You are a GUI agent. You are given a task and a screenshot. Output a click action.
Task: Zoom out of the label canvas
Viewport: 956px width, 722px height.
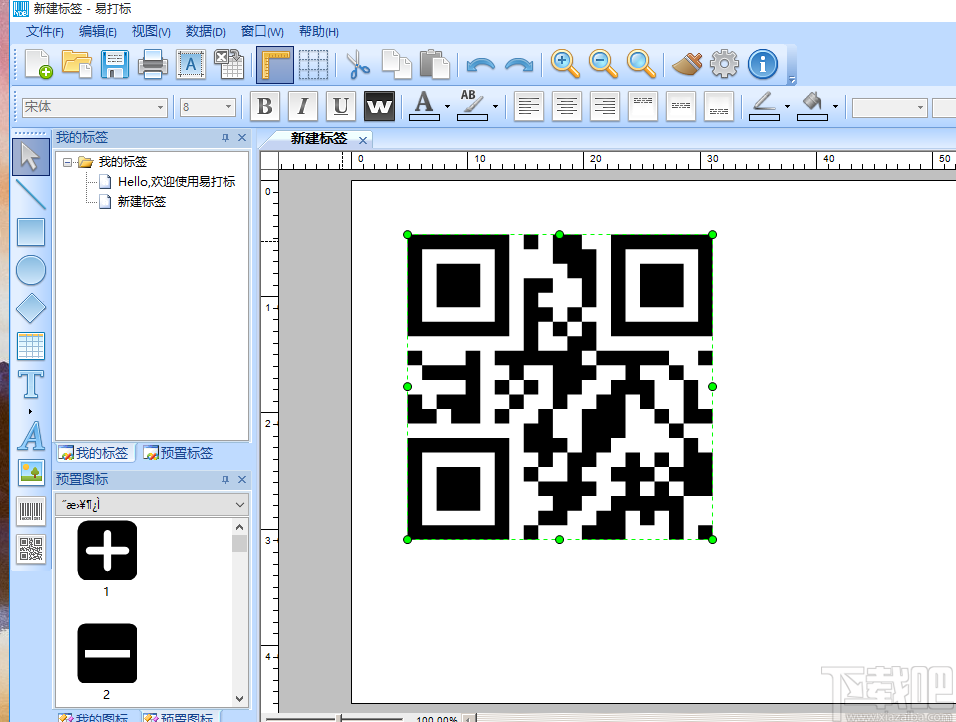click(x=603, y=64)
